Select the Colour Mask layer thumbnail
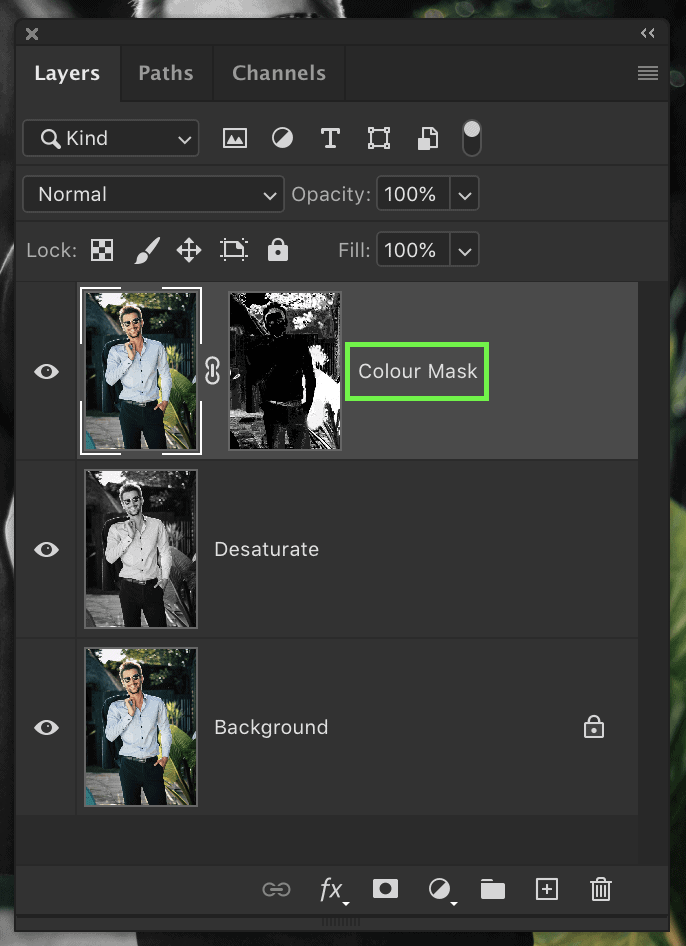Viewport: 686px width, 946px height. tap(141, 371)
